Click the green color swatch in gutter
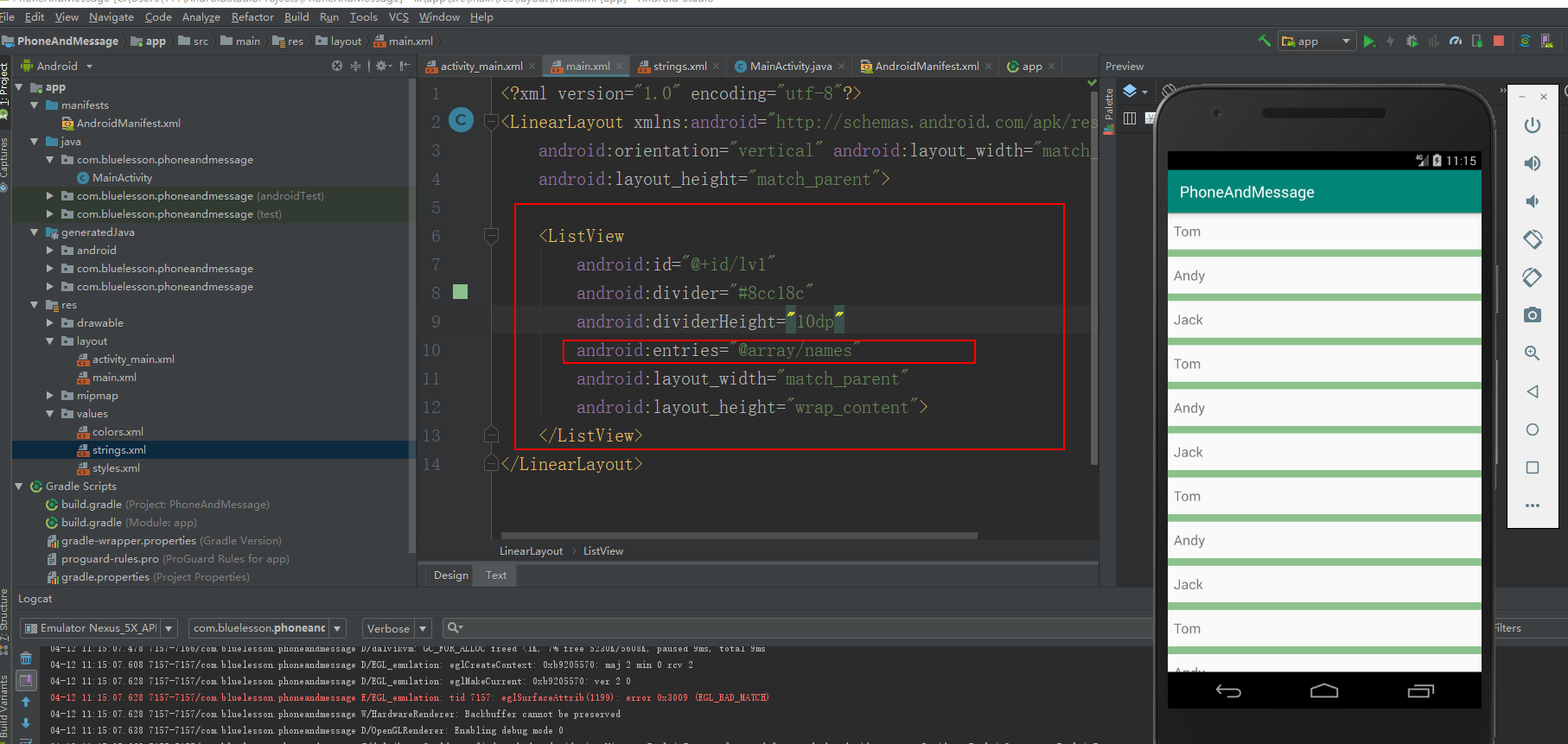This screenshot has height=744, width=1568. (461, 292)
